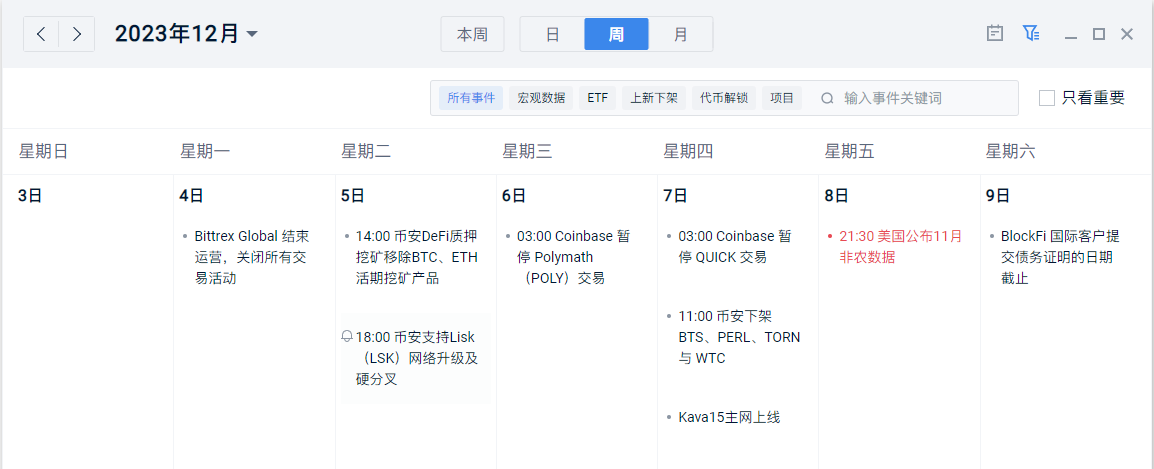This screenshot has width=1154, height=469.
Task: Switch to the 日 view tab
Action: [x=552, y=34]
